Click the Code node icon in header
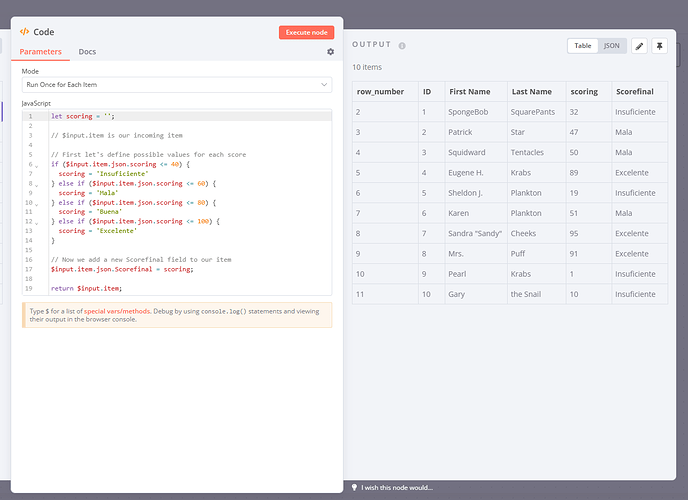Image resolution: width=688 pixels, height=500 pixels. 25,32
